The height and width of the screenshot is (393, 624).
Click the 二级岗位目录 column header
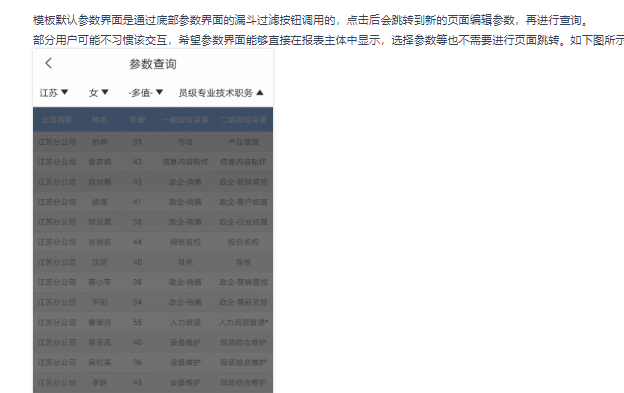click(x=244, y=120)
